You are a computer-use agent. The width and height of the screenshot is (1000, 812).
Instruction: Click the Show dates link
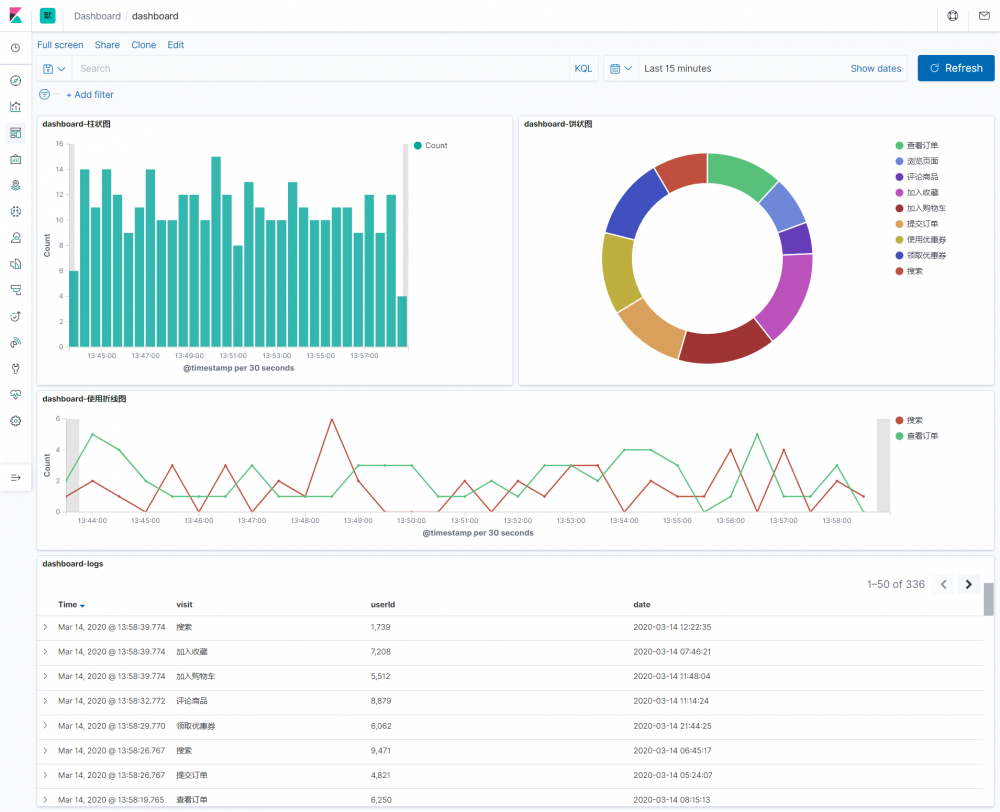875,69
